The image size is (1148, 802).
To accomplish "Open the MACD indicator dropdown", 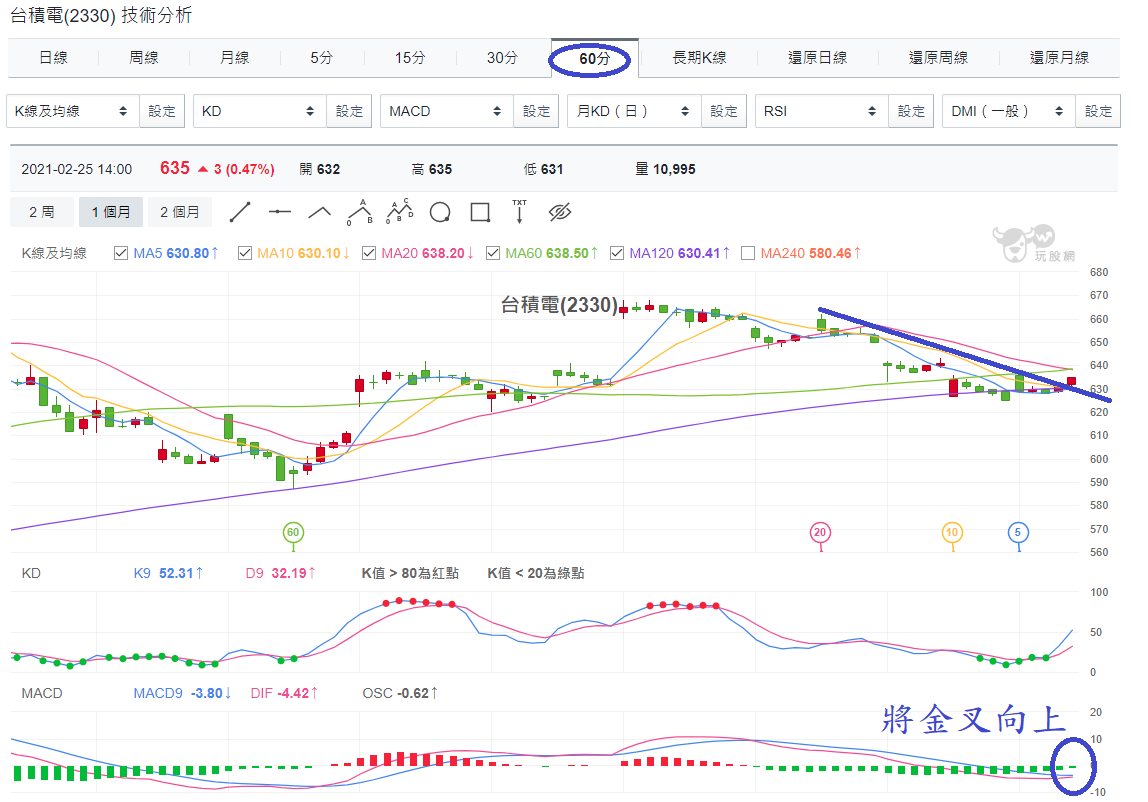I will (x=447, y=111).
